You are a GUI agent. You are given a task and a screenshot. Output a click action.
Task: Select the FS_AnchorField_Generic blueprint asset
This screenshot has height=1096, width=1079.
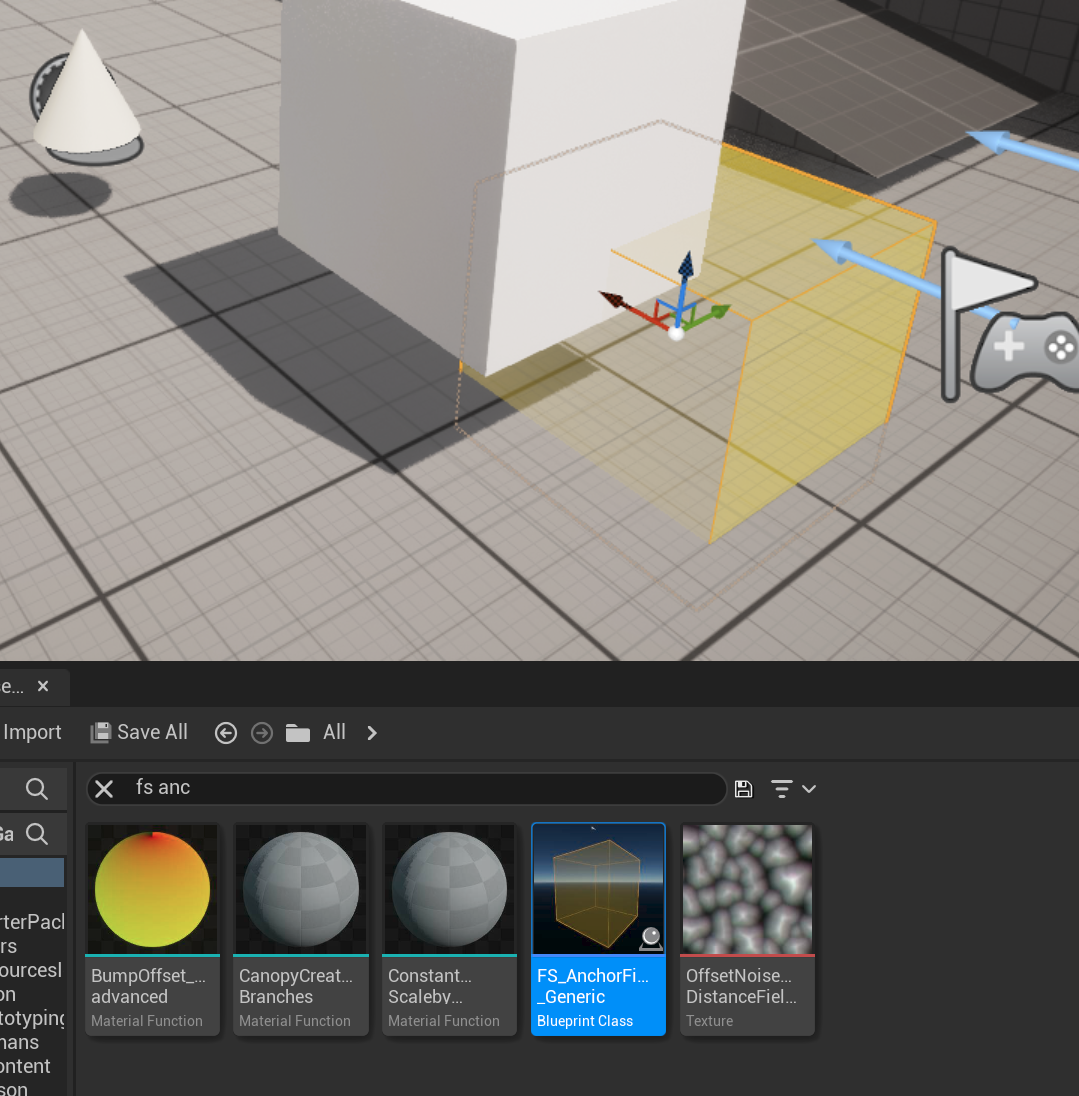click(x=598, y=928)
